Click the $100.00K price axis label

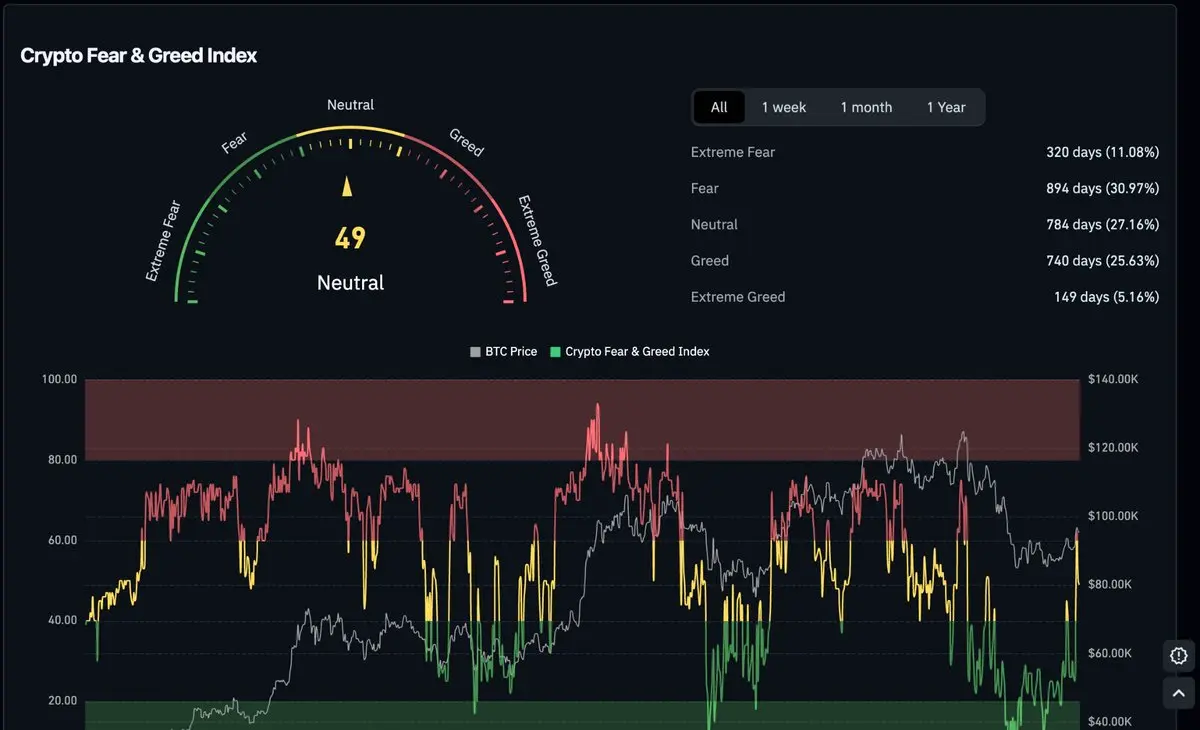[x=1113, y=516]
